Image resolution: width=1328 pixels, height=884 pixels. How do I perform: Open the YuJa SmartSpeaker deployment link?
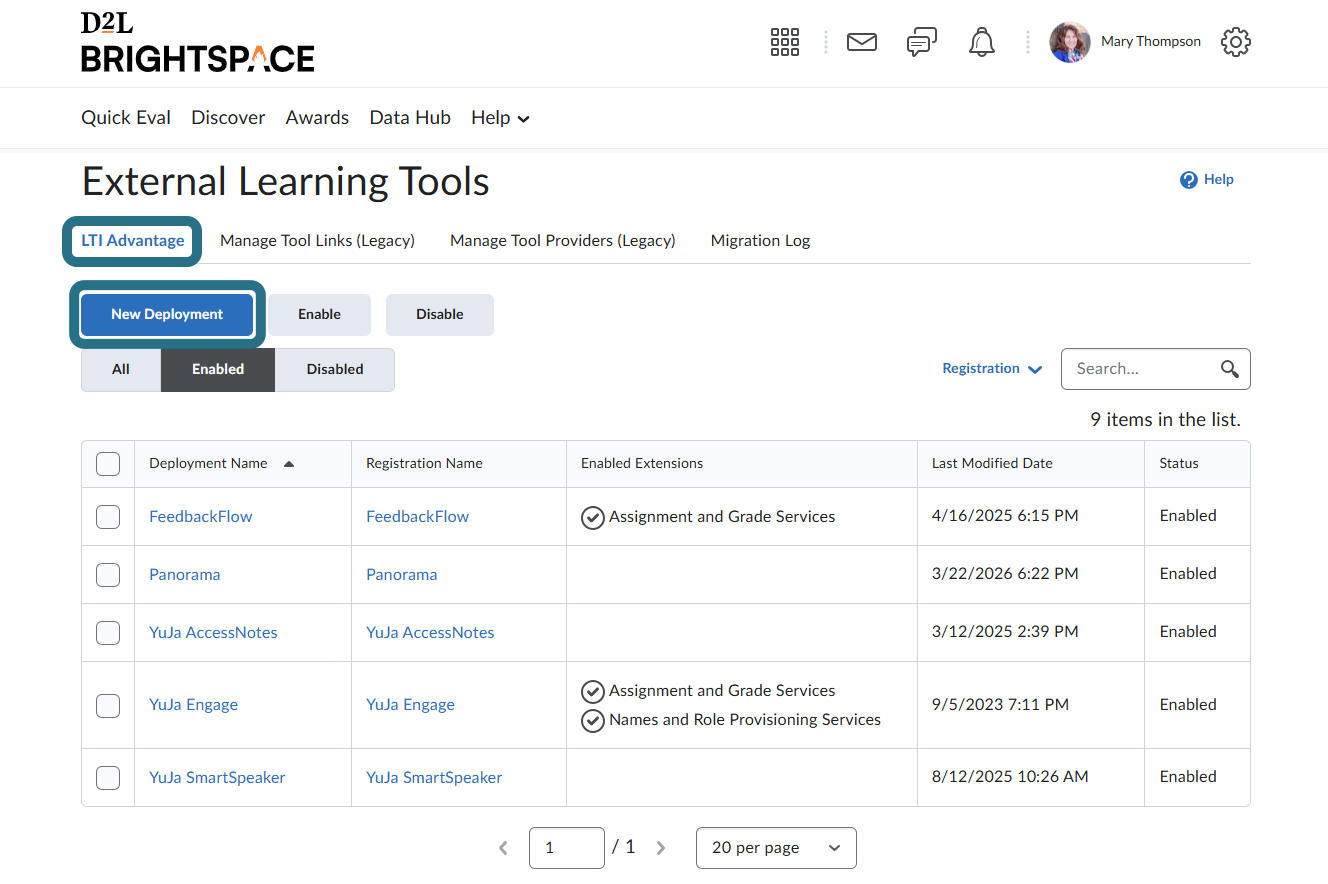point(217,778)
